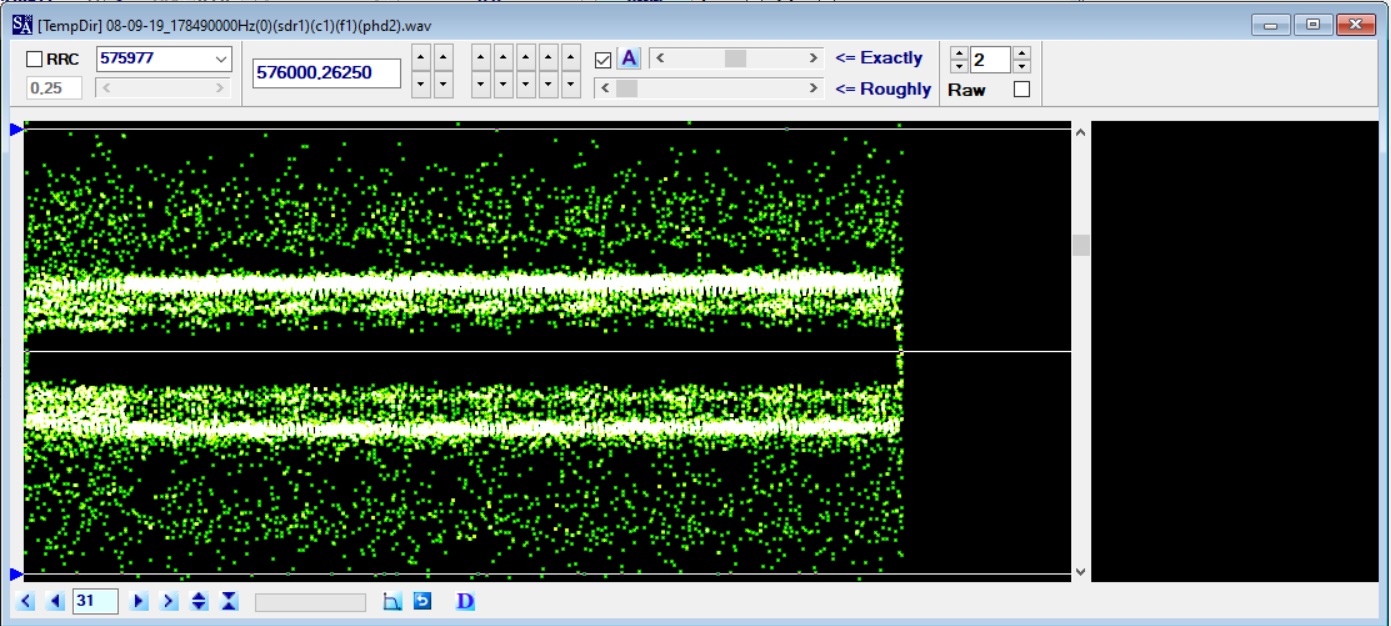Click up arrow right of the 2 field
This screenshot has width=1391, height=626.
point(1021,53)
